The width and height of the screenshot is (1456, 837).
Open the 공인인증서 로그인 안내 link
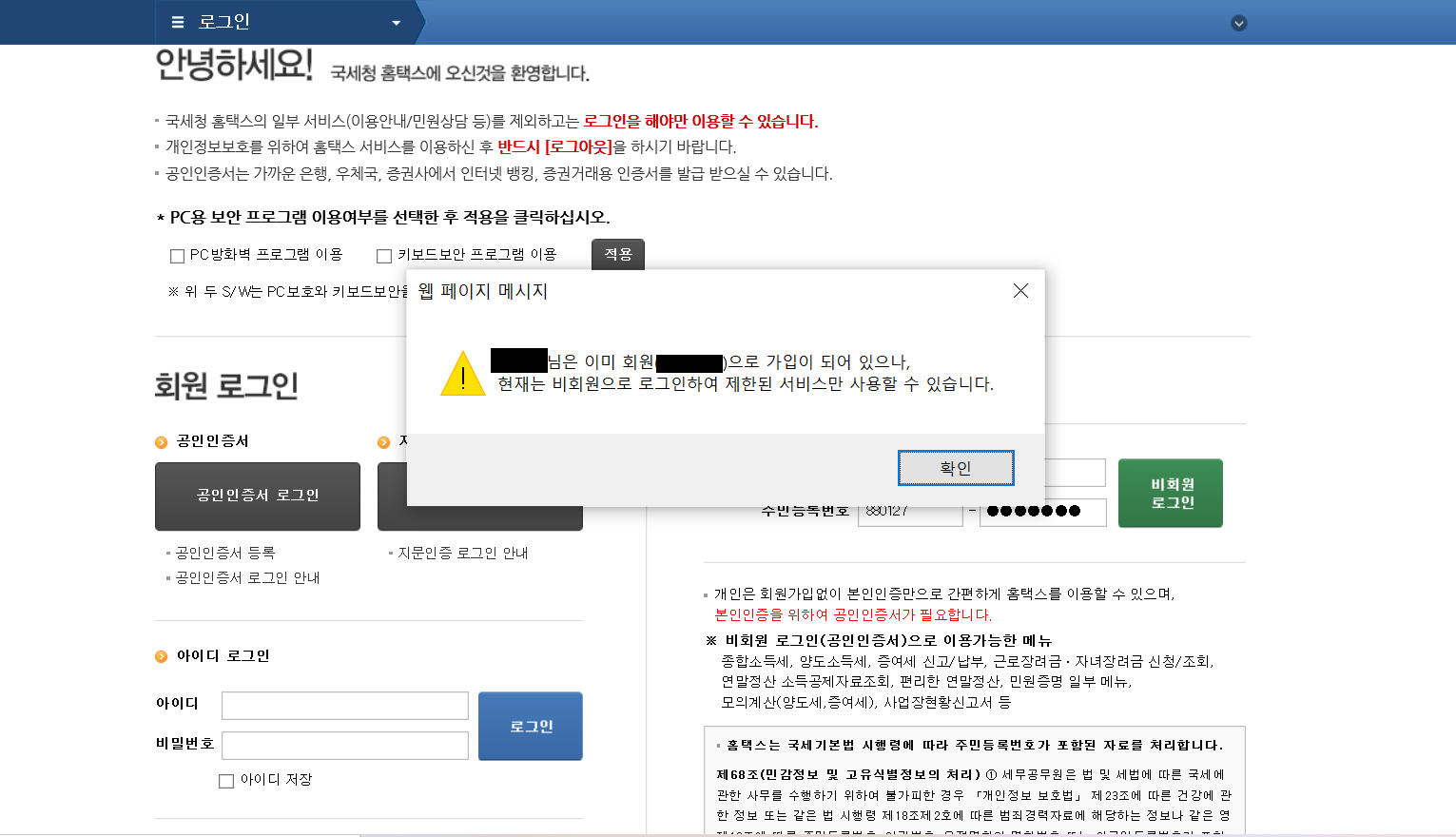click(247, 577)
